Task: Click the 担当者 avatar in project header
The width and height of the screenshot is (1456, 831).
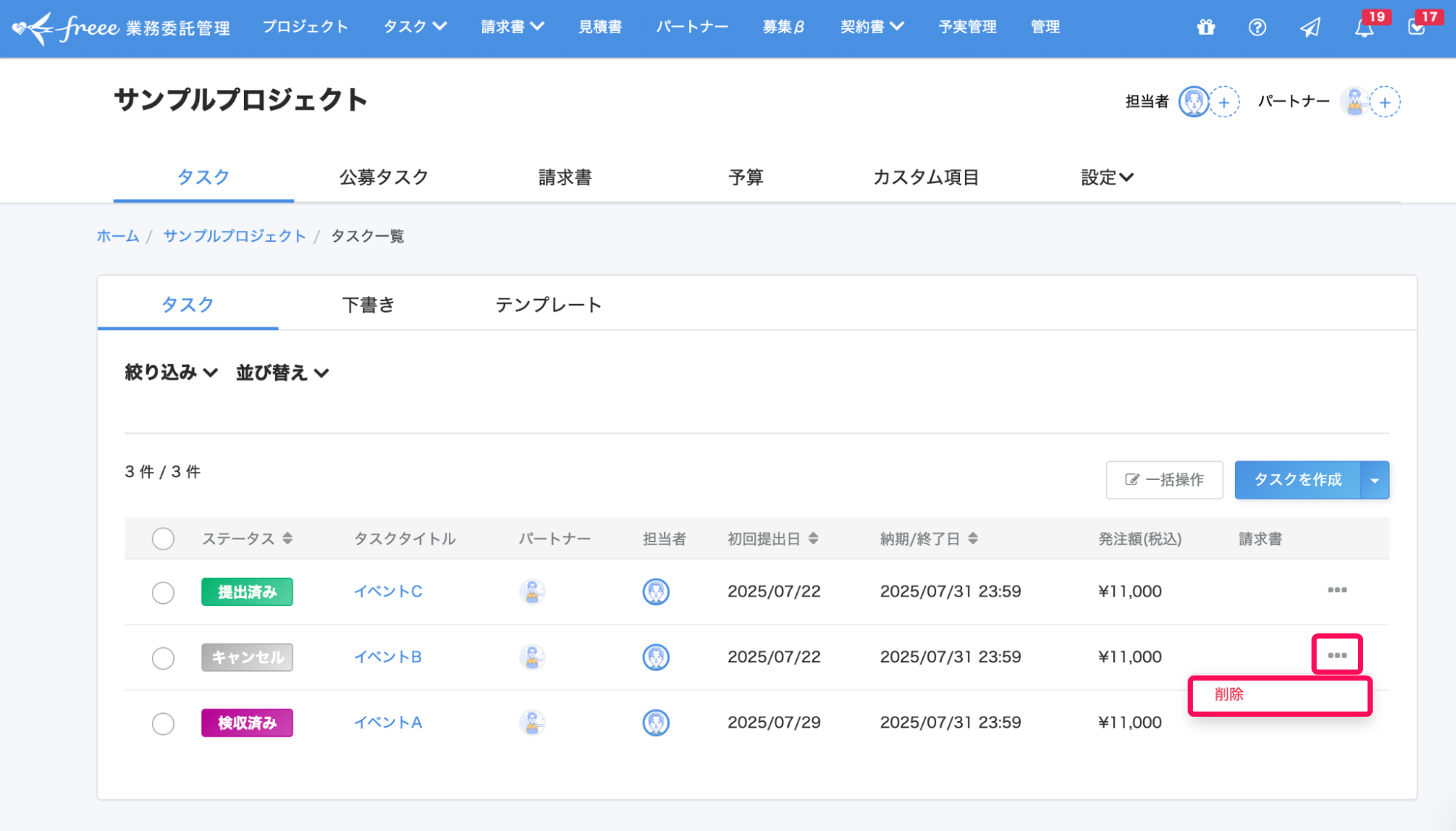Action: tap(1194, 102)
